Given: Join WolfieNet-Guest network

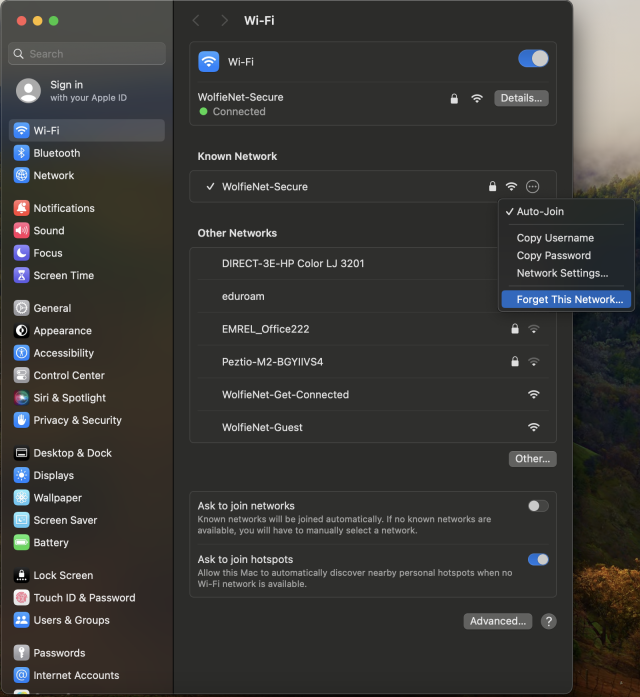Looking at the screenshot, I should (x=373, y=427).
